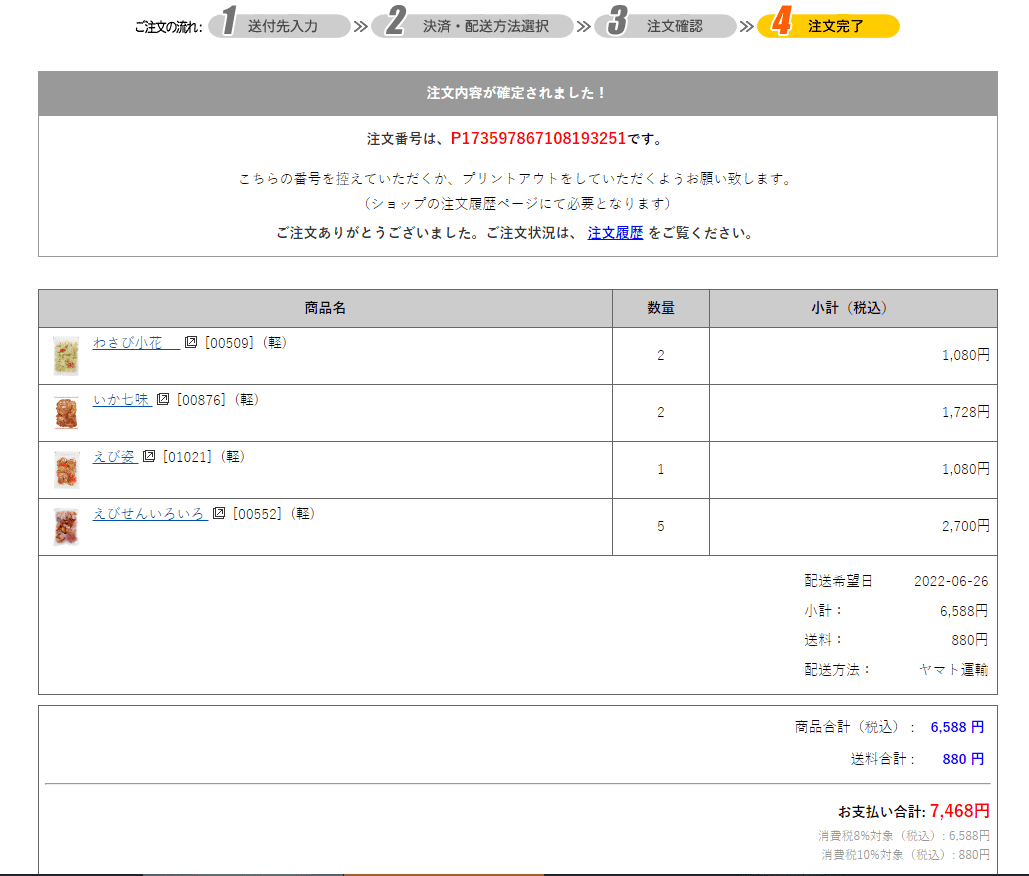The image size is (1029, 876).
Task: Click the highlighted step 4 注文完了
Action: (x=828, y=26)
